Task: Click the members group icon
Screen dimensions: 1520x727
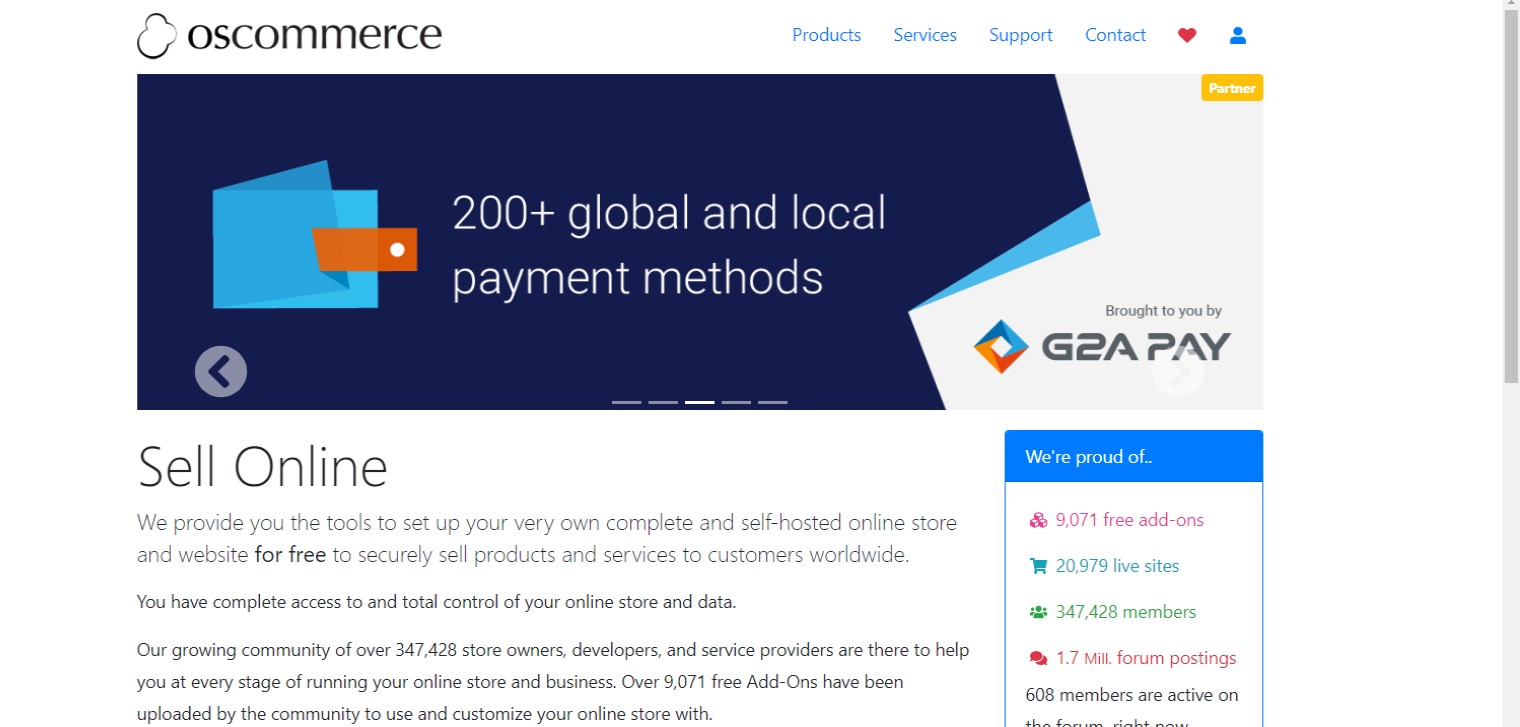Action: pyautogui.click(x=1038, y=612)
